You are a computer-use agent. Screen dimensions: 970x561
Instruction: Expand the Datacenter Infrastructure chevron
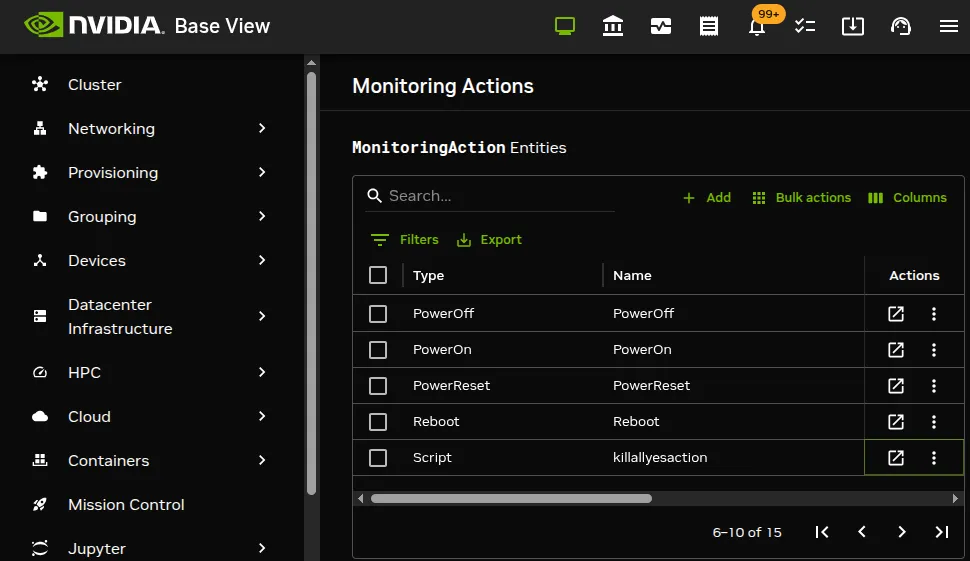(x=262, y=316)
